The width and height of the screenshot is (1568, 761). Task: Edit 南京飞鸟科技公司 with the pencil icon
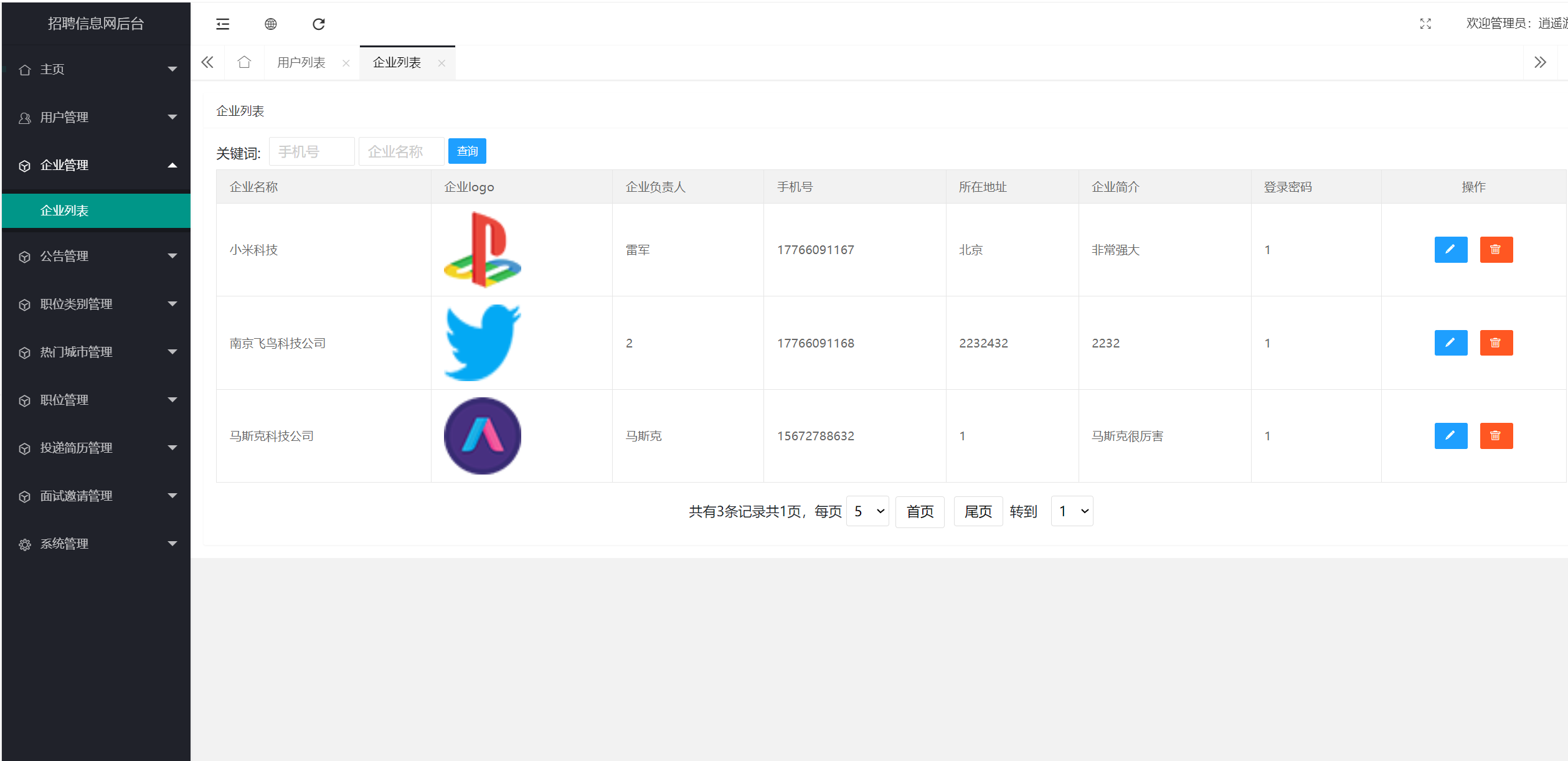1451,343
